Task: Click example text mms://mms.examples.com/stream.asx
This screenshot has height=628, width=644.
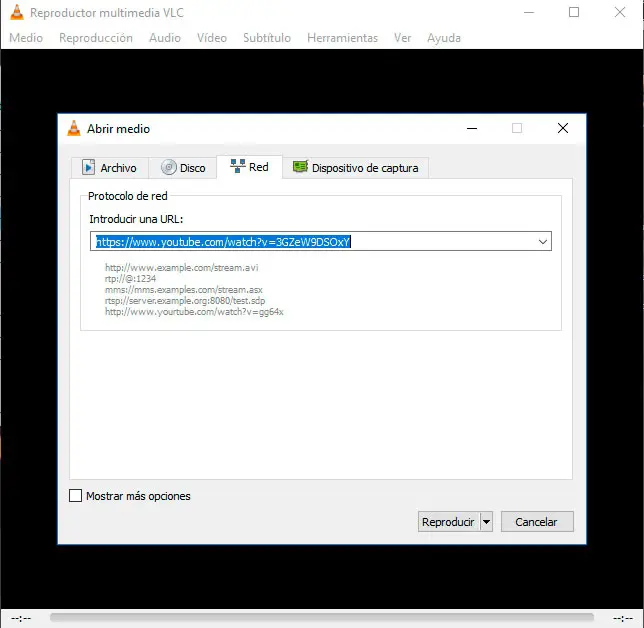Action: click(x=183, y=290)
